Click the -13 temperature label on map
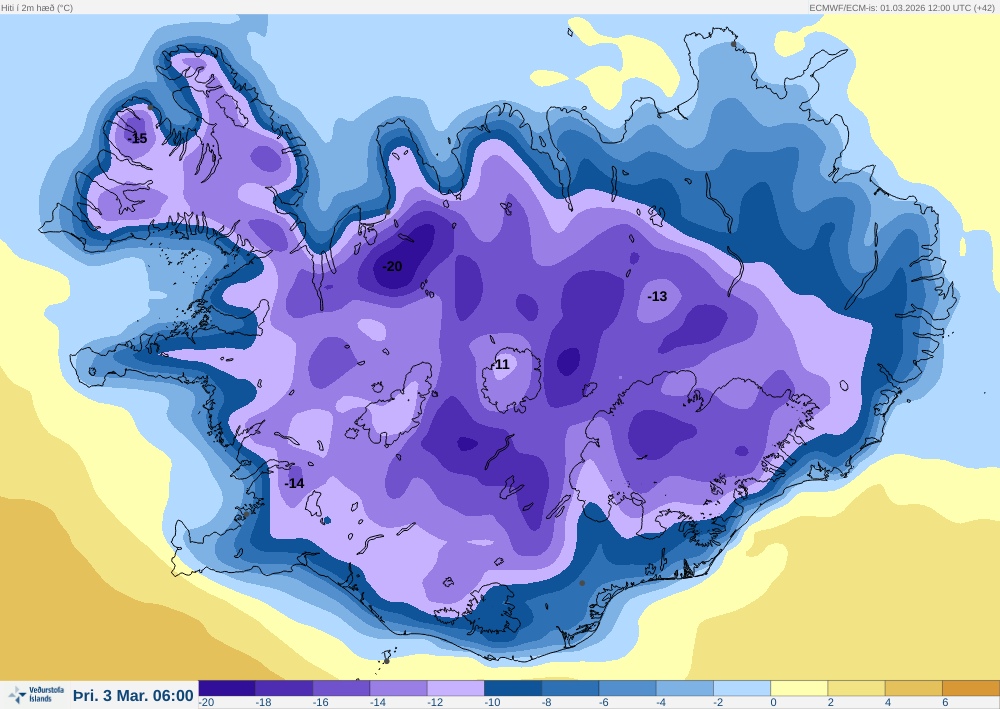This screenshot has width=1000, height=709. 657,296
